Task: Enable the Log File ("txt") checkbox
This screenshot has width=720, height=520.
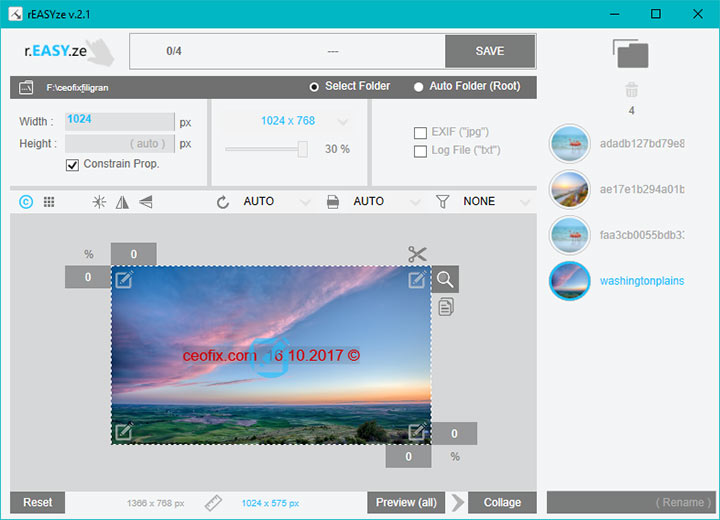Action: [x=420, y=151]
